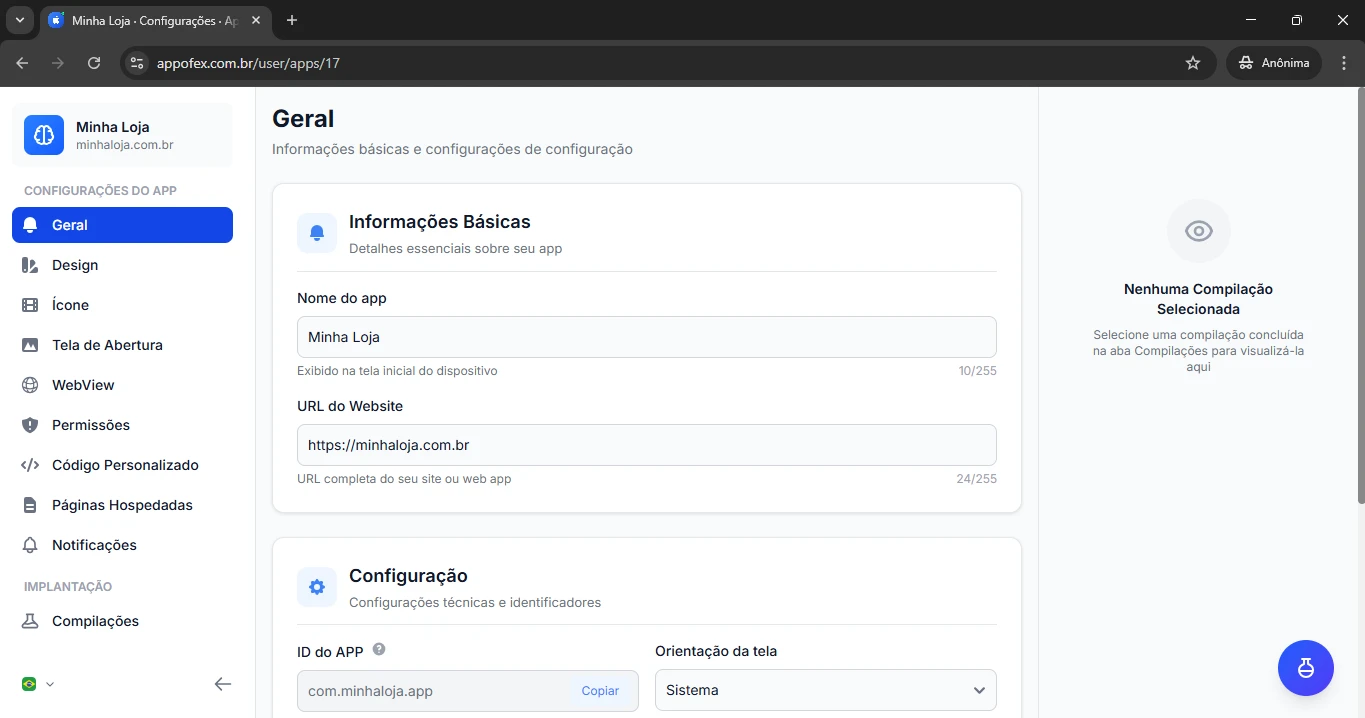Go to Notificações in sidebar
1365x718 pixels.
[94, 545]
